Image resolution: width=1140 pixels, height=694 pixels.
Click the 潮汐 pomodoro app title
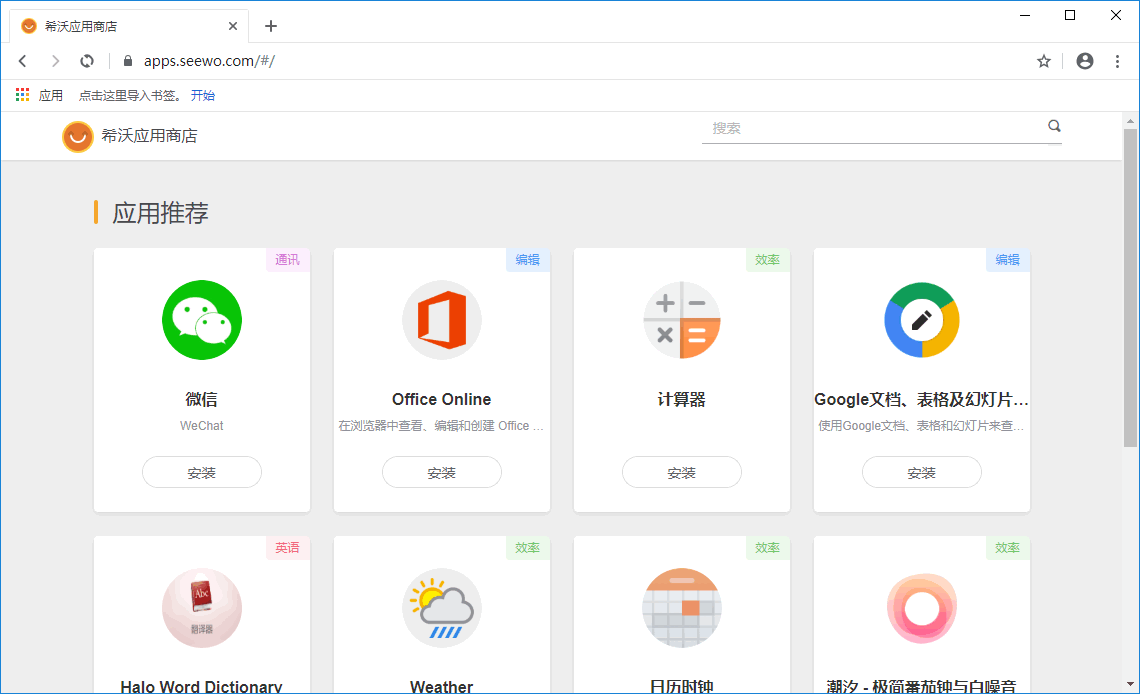click(921, 686)
